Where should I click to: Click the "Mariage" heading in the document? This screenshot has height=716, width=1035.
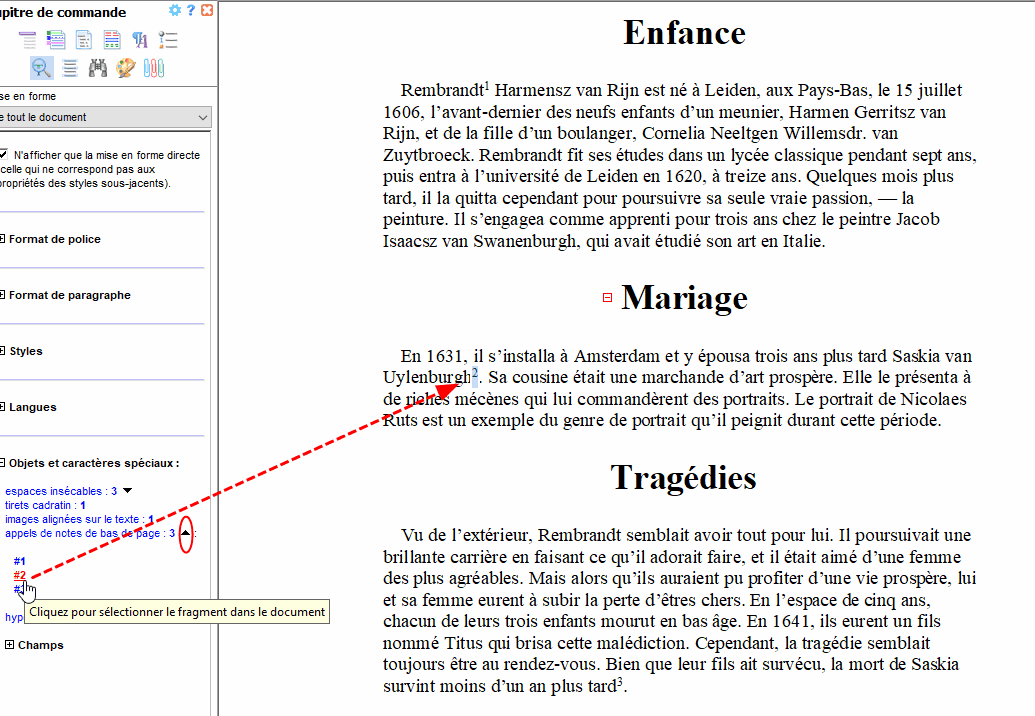click(x=684, y=298)
